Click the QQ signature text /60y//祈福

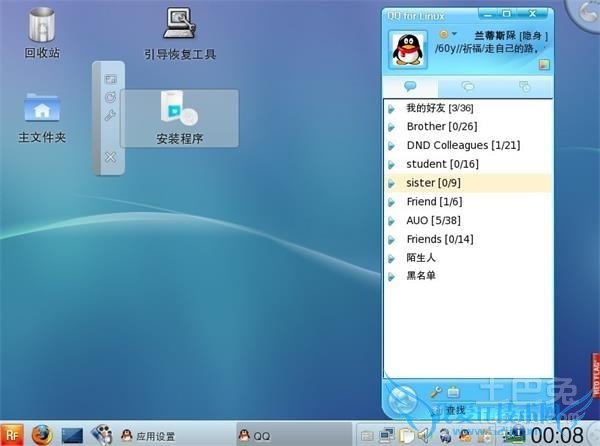[x=487, y=49]
